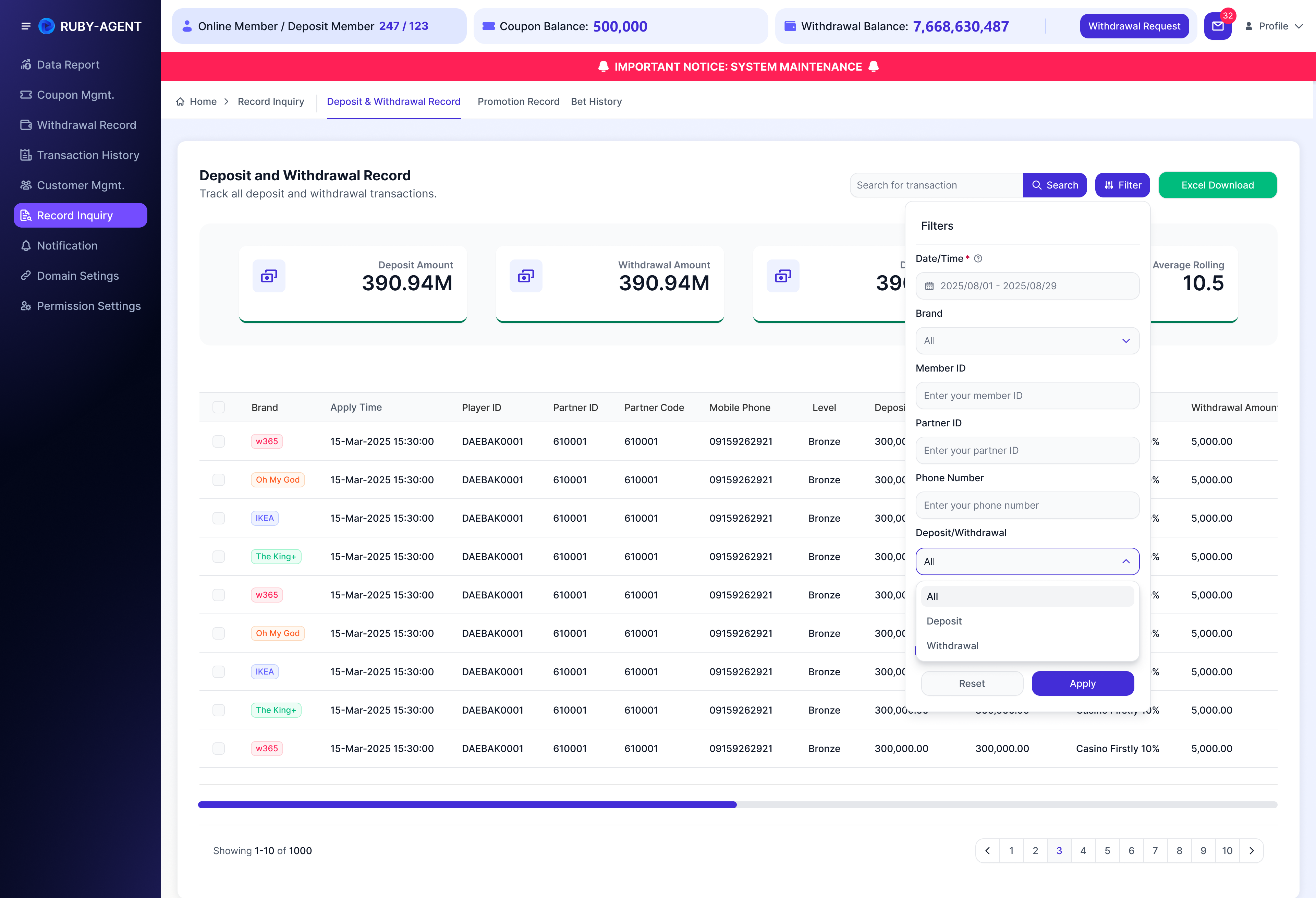Expand the Brand dropdown in Filters
1316x898 pixels.
tap(1027, 340)
